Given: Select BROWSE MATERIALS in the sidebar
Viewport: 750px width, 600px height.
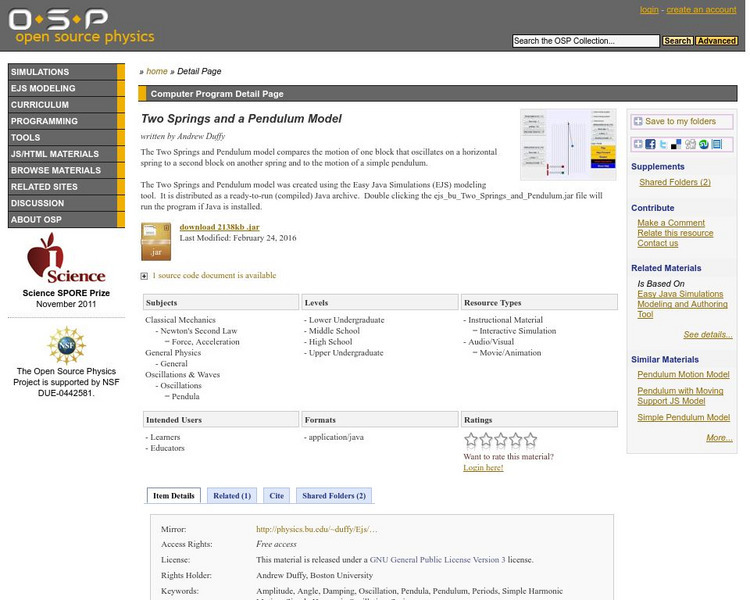Looking at the screenshot, I should [66, 170].
